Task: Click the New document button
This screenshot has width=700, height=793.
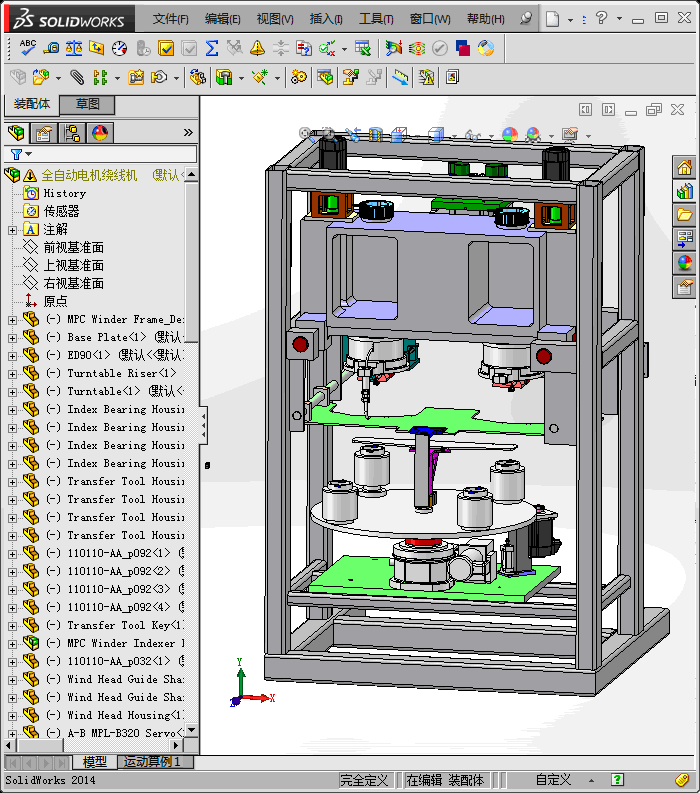Action: point(552,19)
